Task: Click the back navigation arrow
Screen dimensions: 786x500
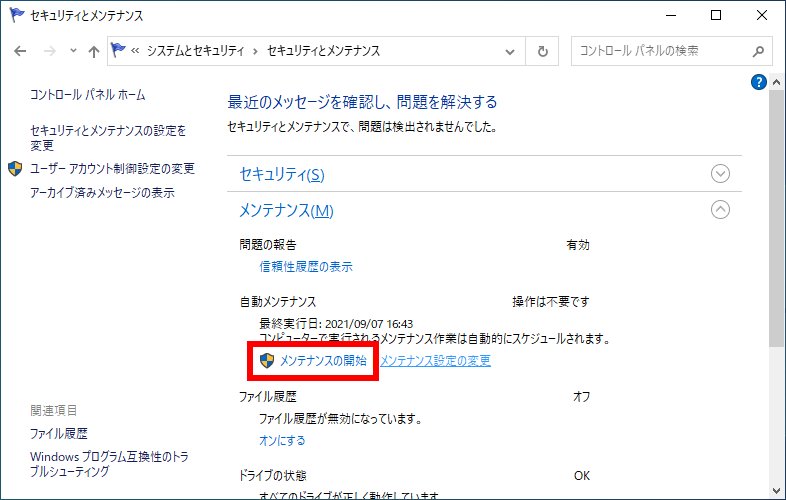Action: point(21,51)
